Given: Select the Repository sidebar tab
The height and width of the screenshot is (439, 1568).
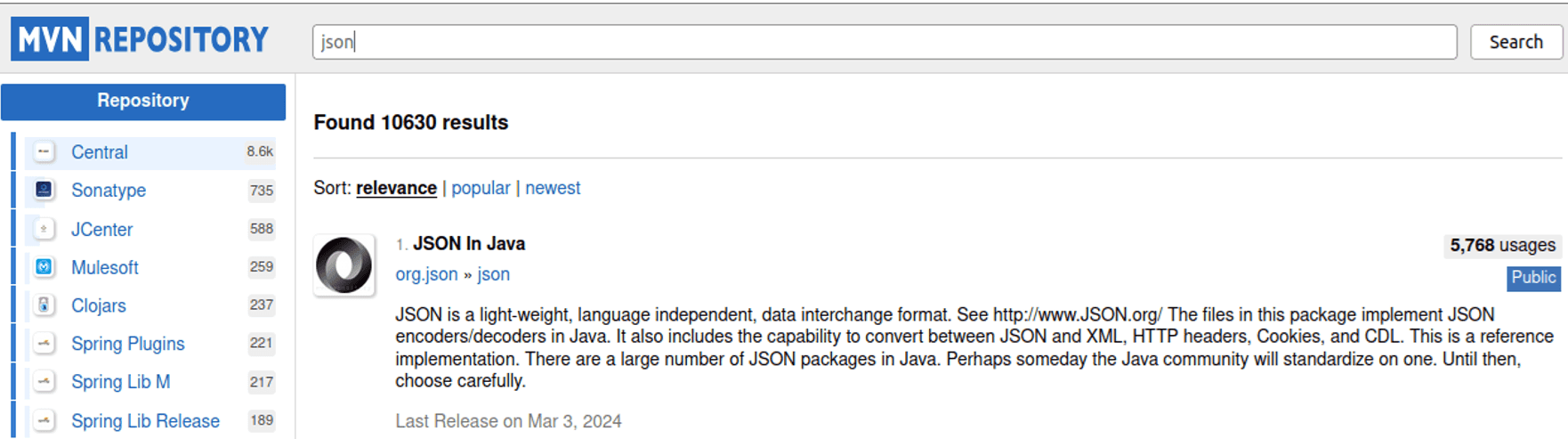Looking at the screenshot, I should pos(143,102).
